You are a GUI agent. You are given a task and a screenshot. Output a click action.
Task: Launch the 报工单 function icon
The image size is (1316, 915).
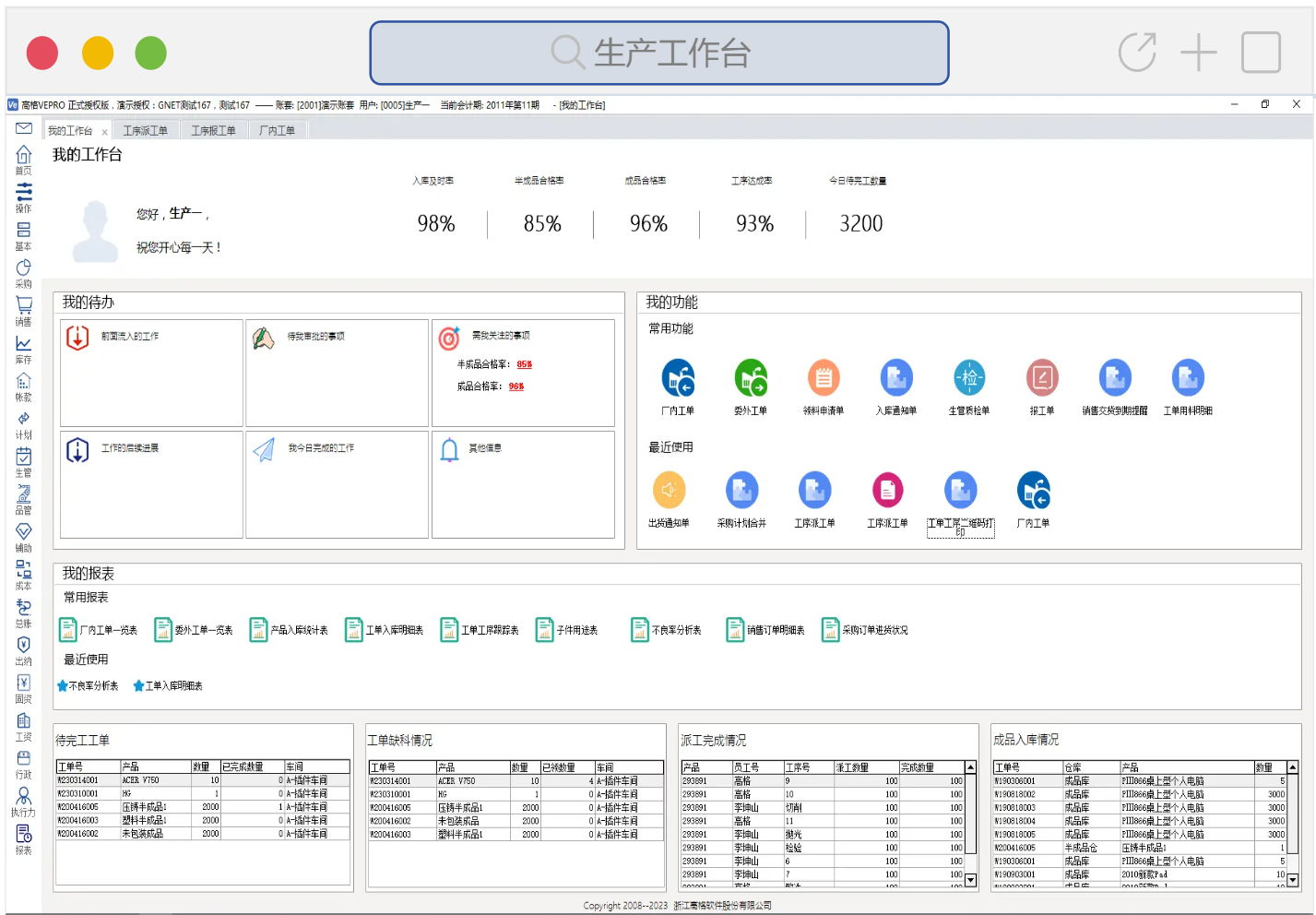point(1041,379)
